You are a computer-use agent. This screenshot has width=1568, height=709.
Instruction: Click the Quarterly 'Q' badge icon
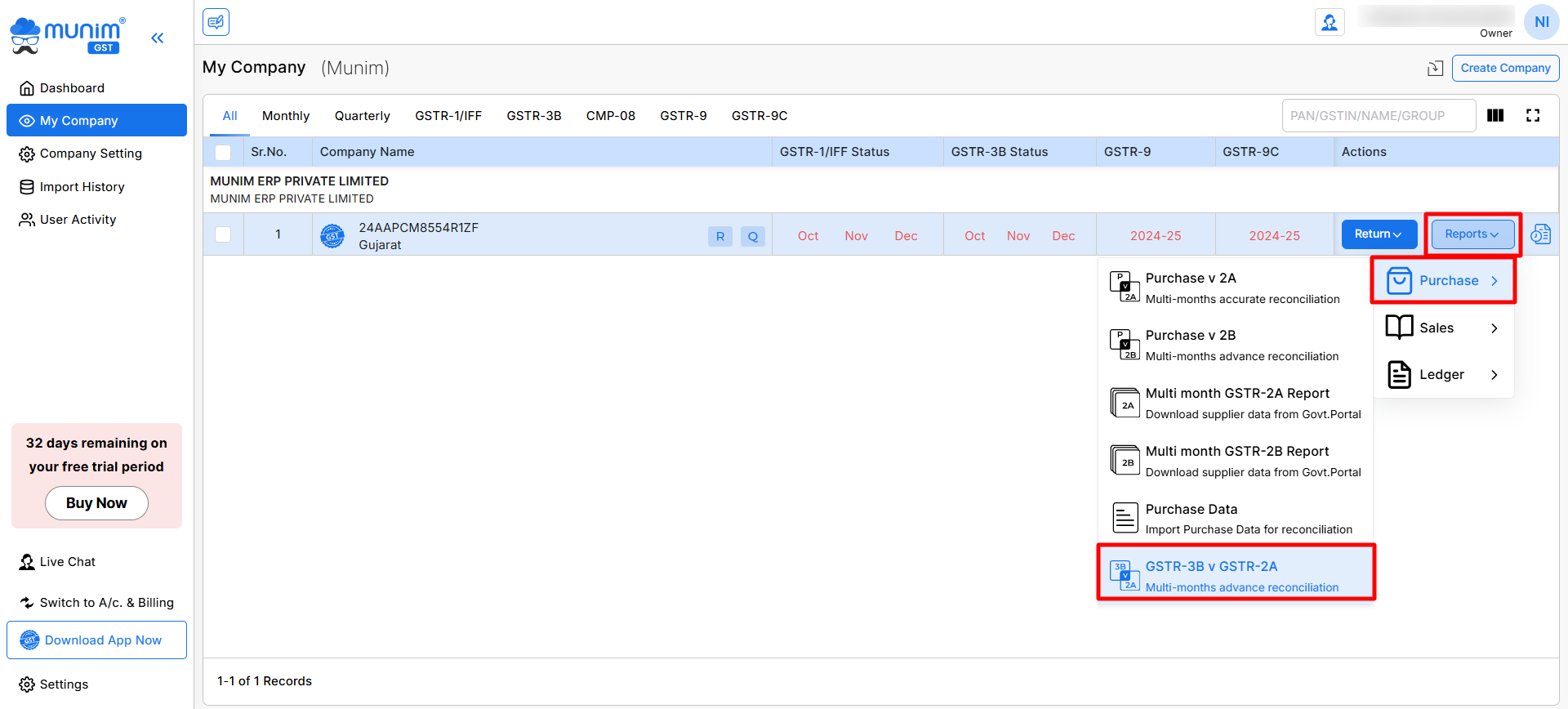tap(752, 237)
